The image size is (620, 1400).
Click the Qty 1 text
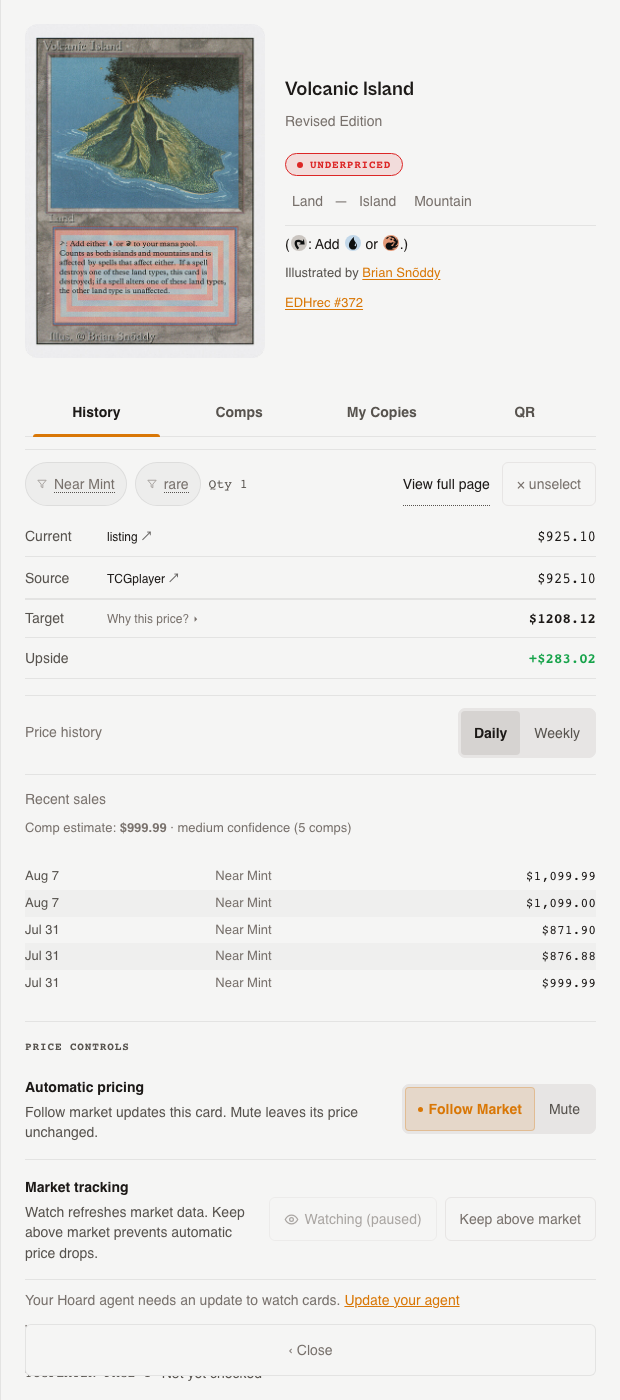point(228,484)
